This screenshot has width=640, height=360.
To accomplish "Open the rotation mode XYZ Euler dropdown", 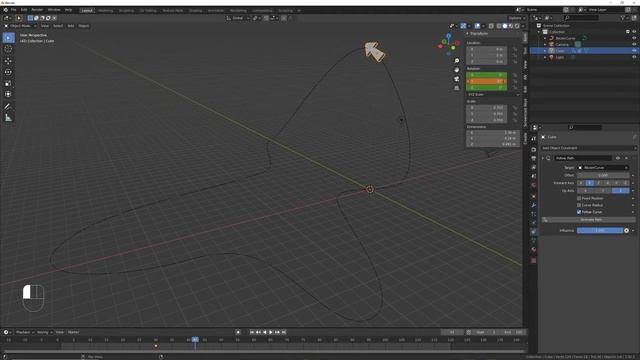I will click(x=493, y=94).
